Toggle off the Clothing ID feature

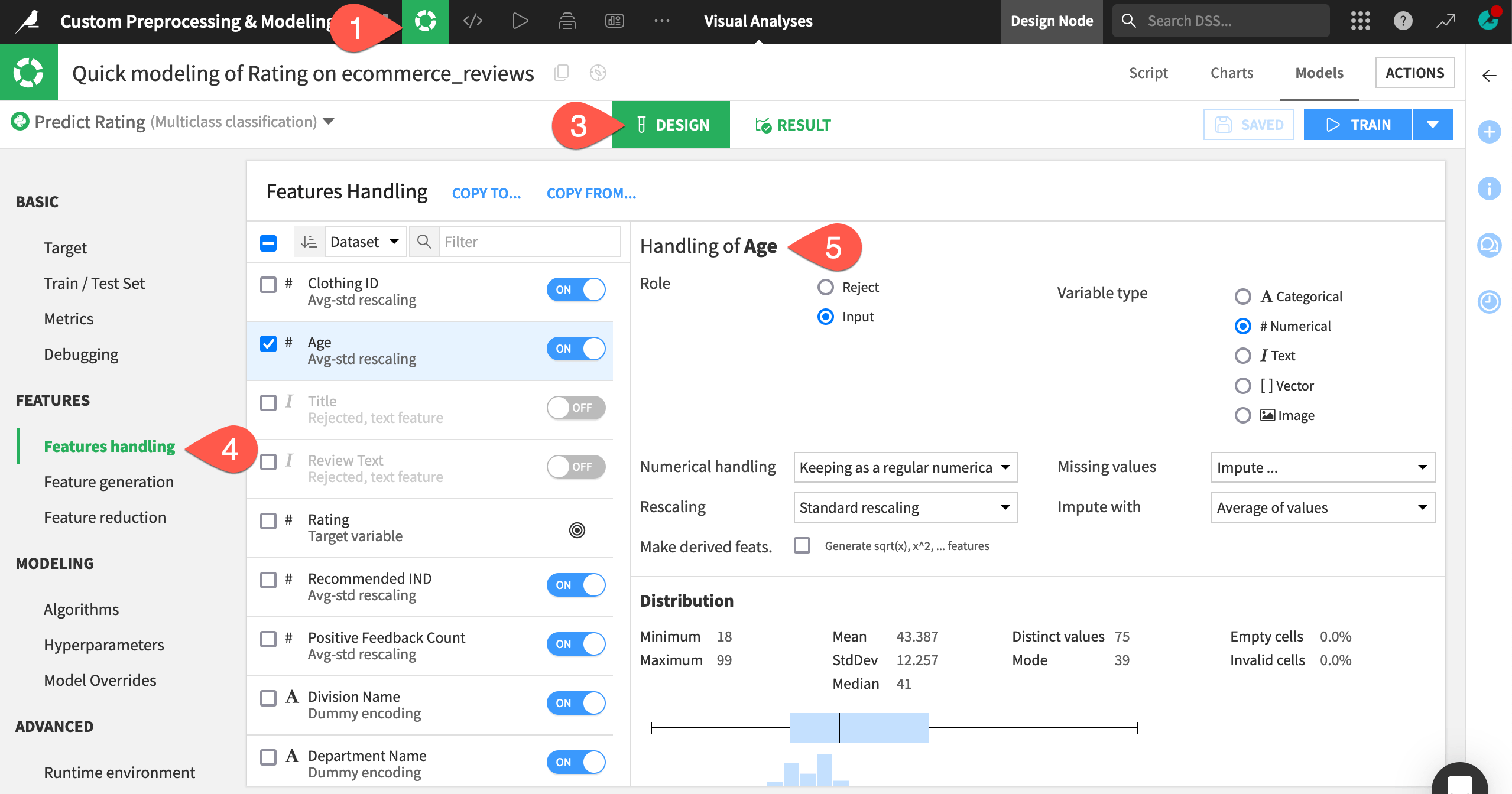point(576,289)
